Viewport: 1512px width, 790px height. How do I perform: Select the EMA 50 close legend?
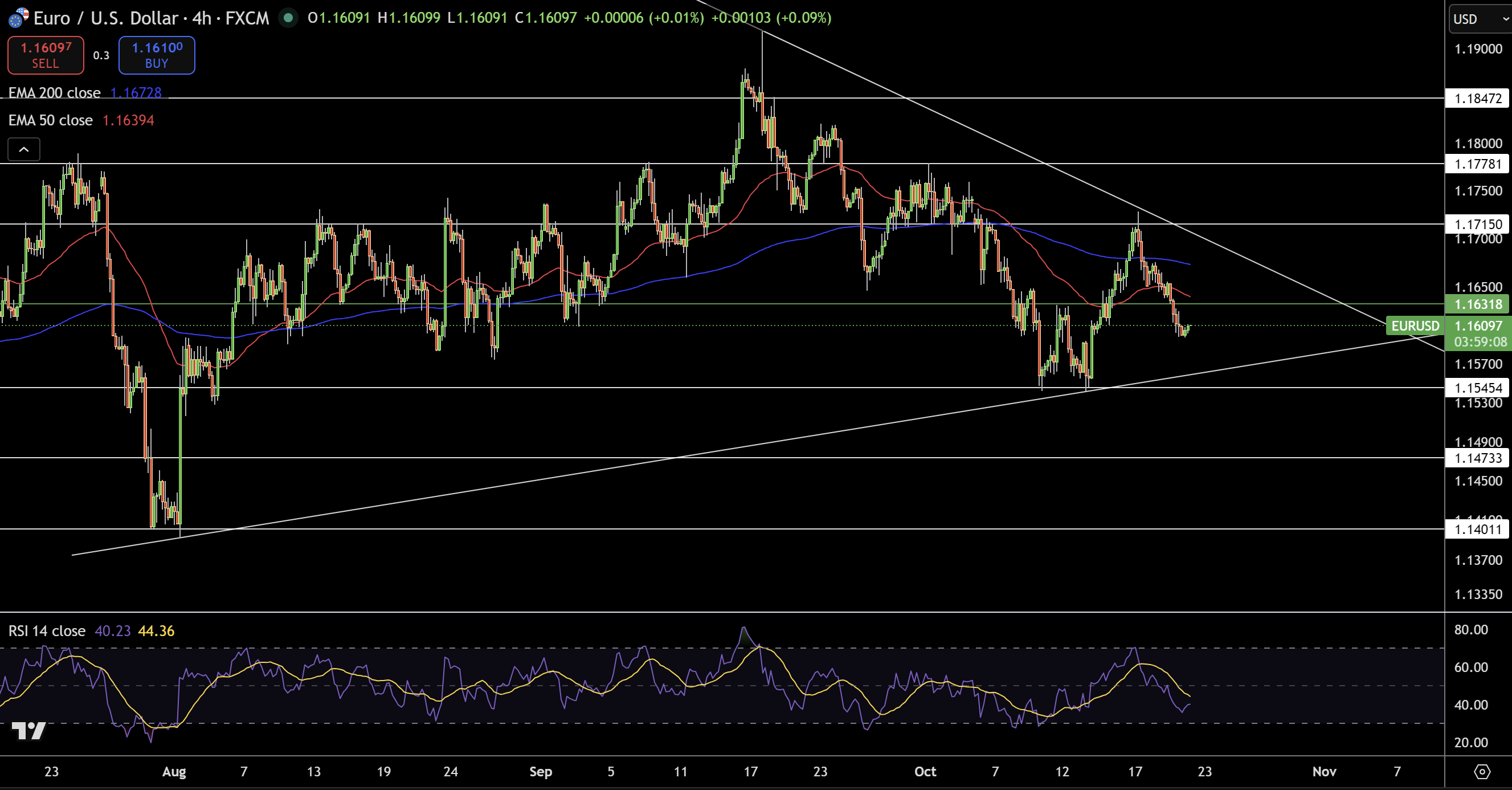coord(51,120)
